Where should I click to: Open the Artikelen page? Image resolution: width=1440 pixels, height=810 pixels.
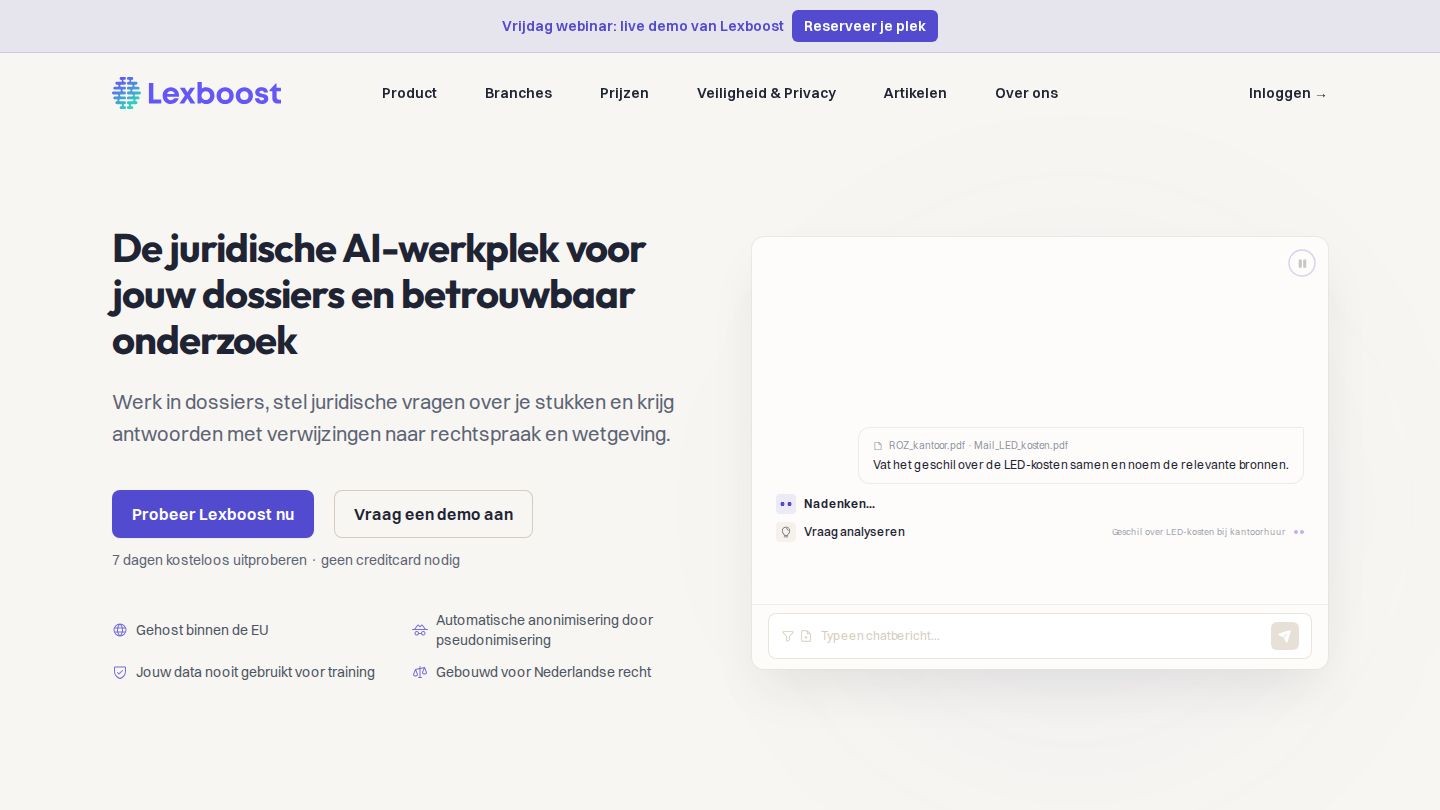point(915,93)
